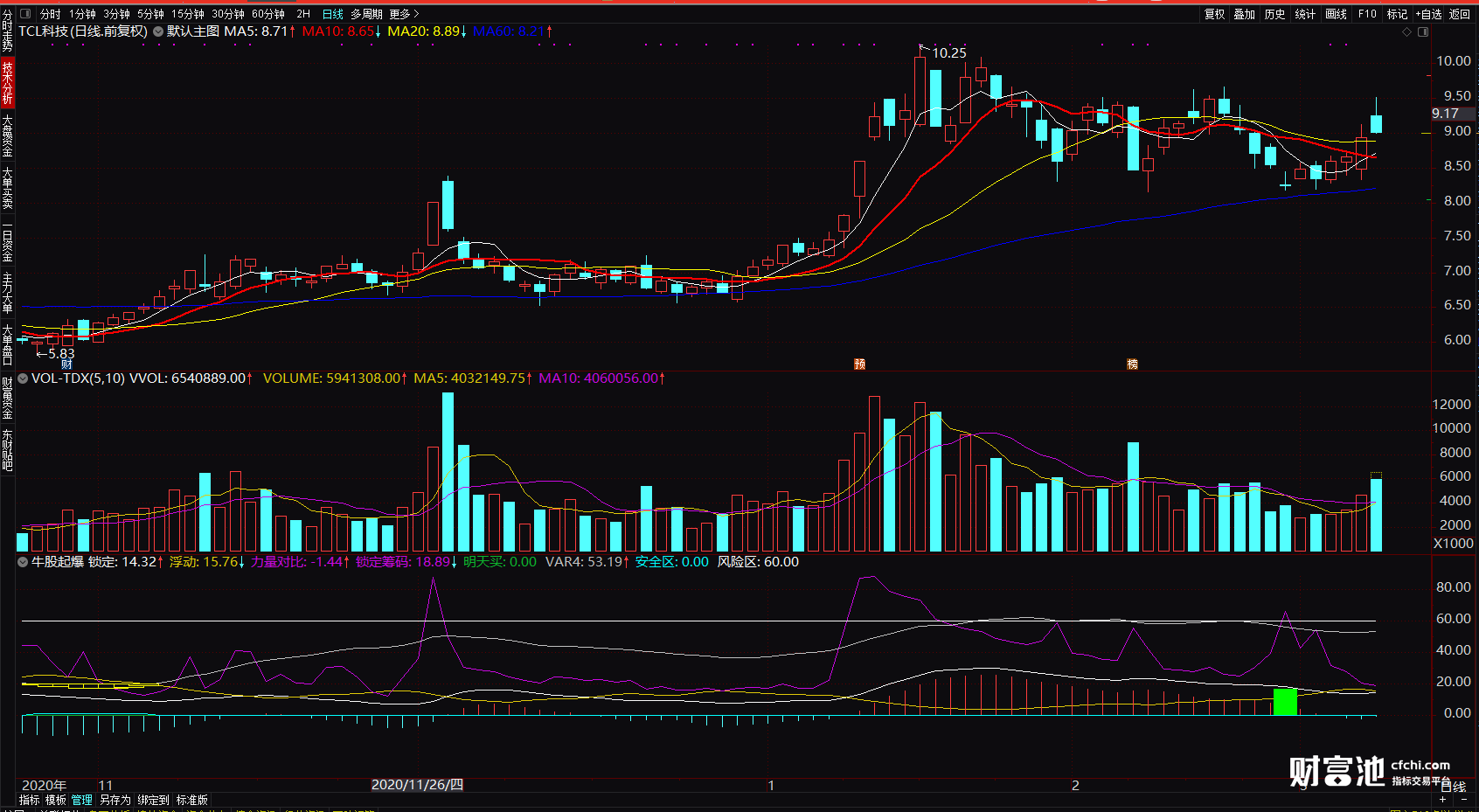Open the 技术分析 sidebar tab
1479x812 pixels.
[7, 83]
